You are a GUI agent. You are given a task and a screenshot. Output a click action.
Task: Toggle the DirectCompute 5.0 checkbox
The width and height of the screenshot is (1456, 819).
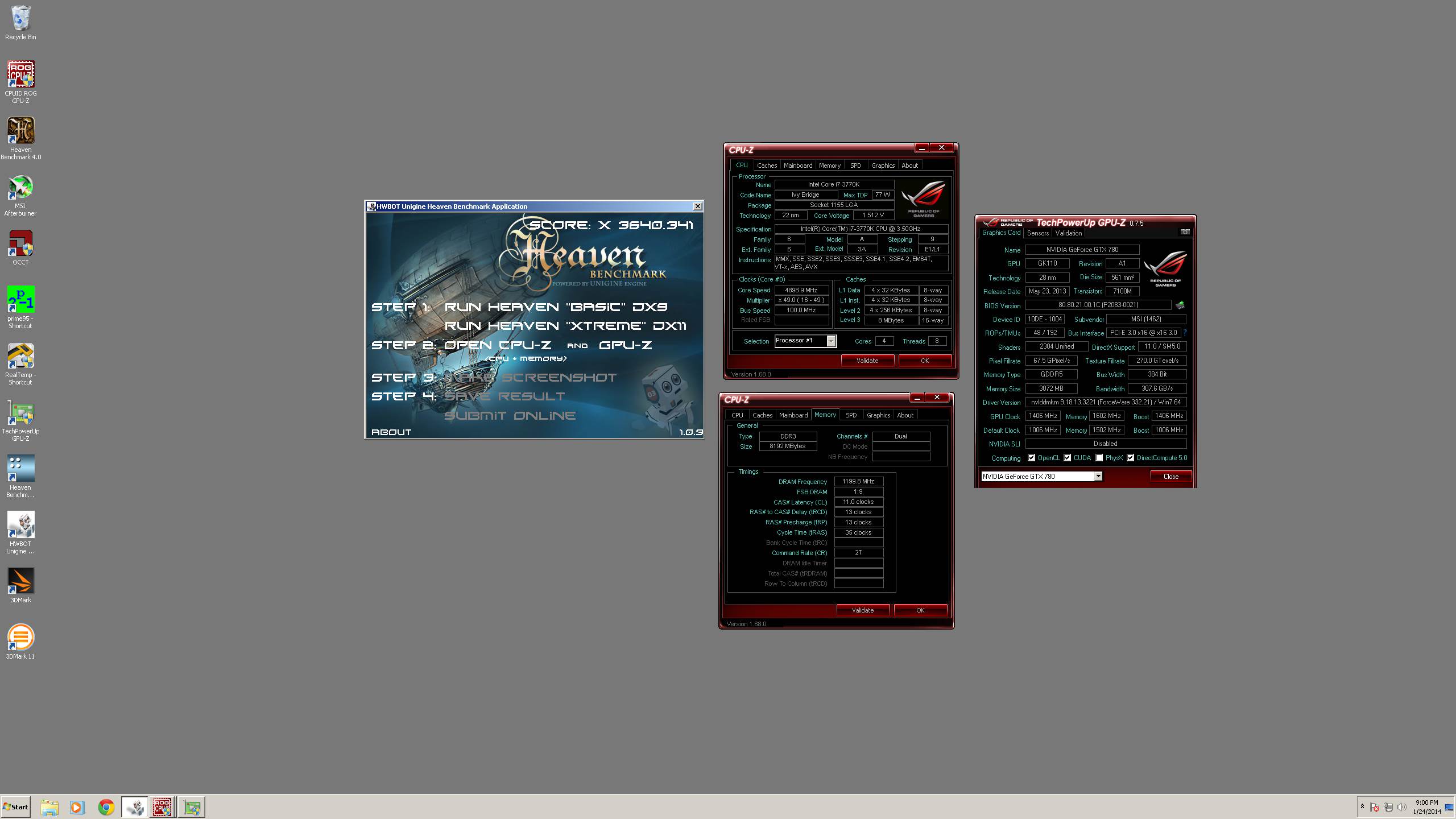click(x=1131, y=458)
